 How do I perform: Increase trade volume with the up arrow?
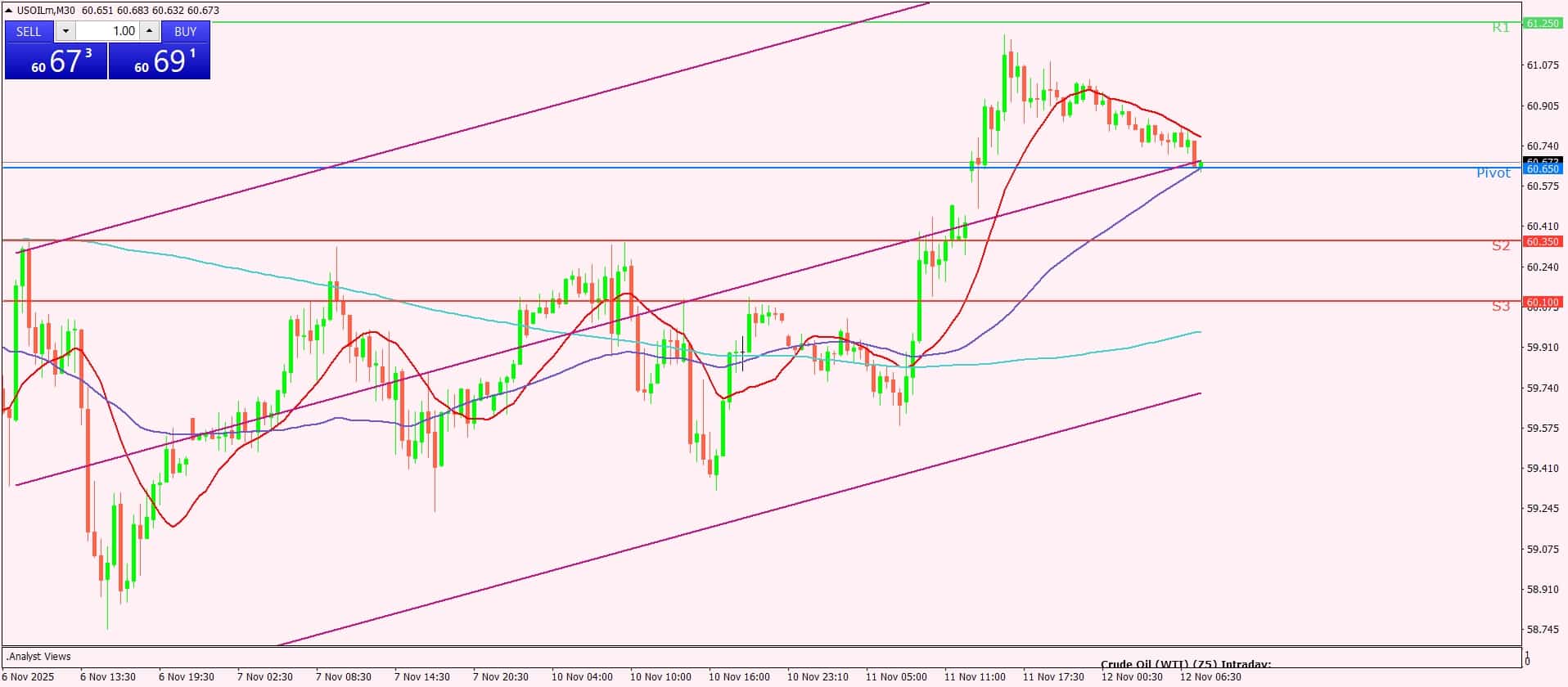tap(149, 31)
